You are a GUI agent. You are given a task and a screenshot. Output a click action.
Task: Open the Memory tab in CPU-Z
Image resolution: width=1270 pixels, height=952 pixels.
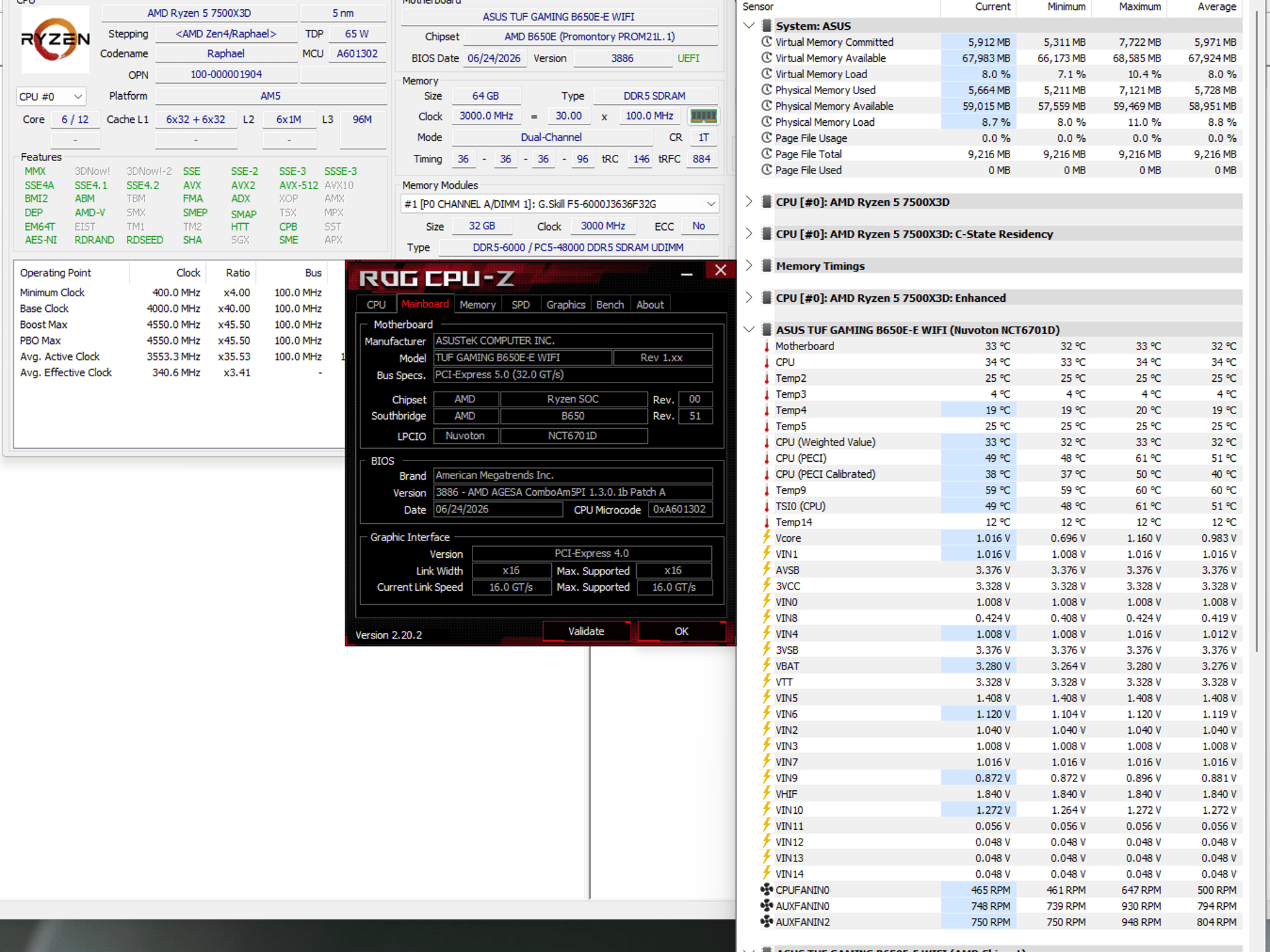pyautogui.click(x=477, y=304)
